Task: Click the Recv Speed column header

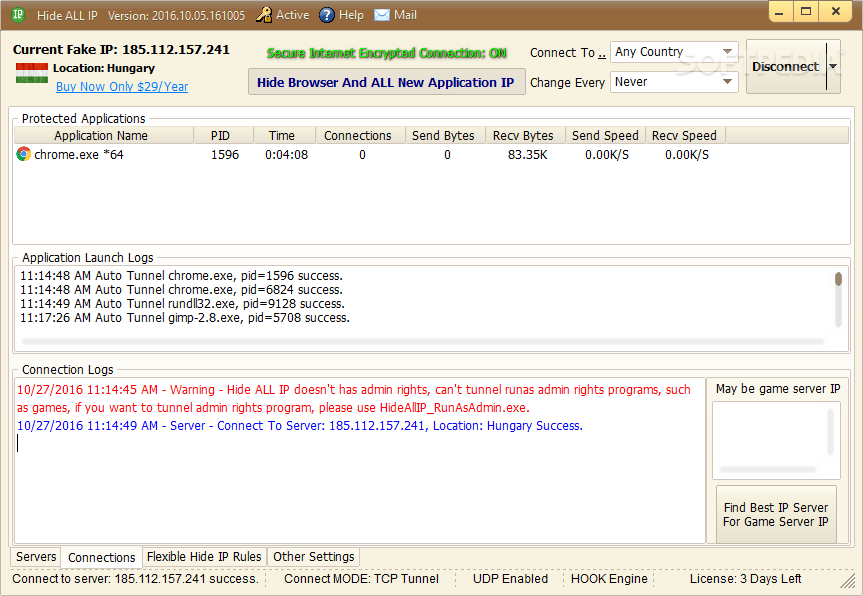Action: (x=686, y=135)
